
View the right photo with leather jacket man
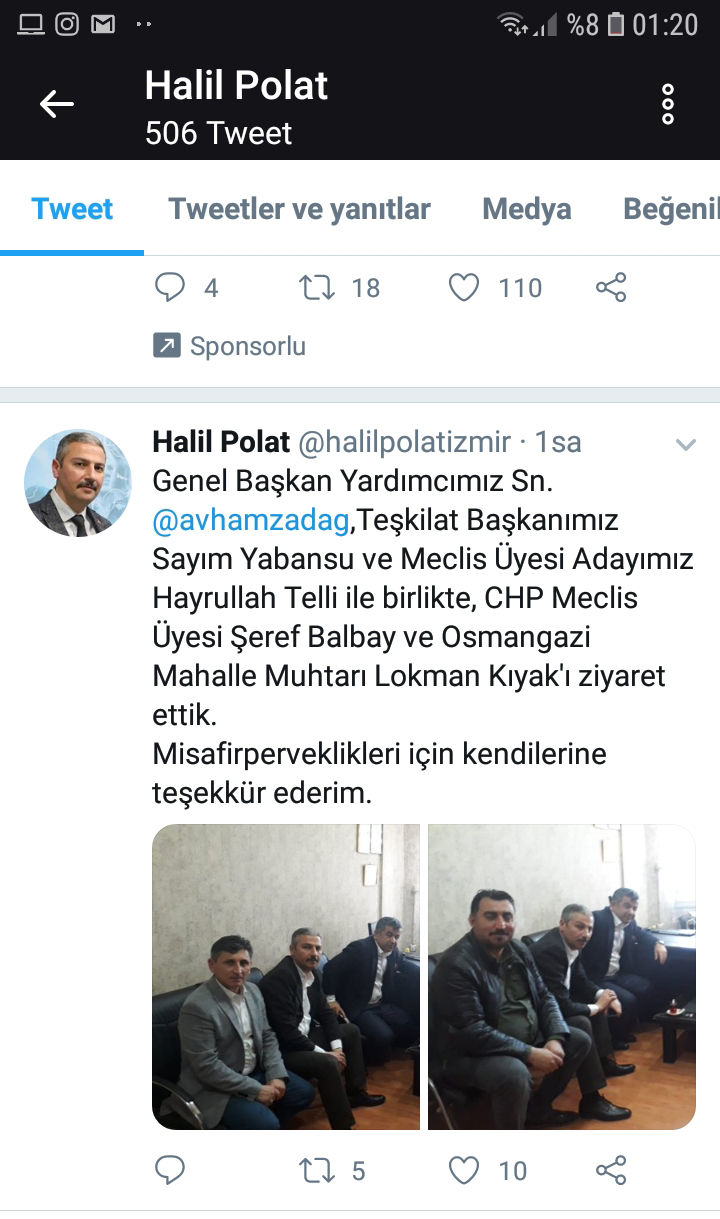point(562,977)
